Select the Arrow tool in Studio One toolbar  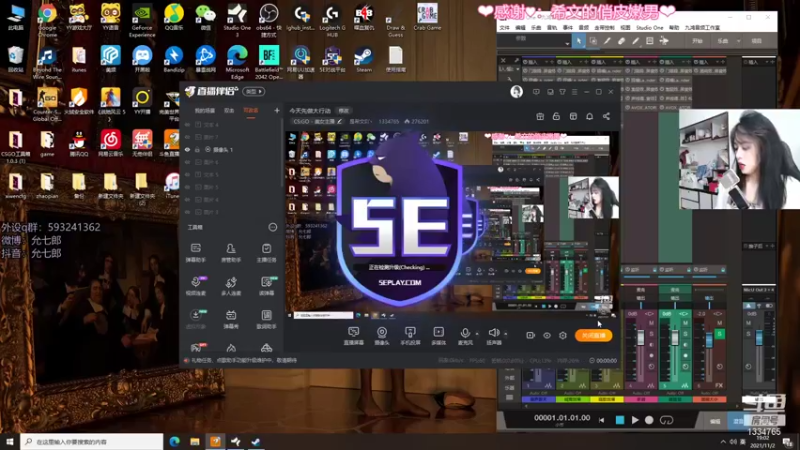579,41
